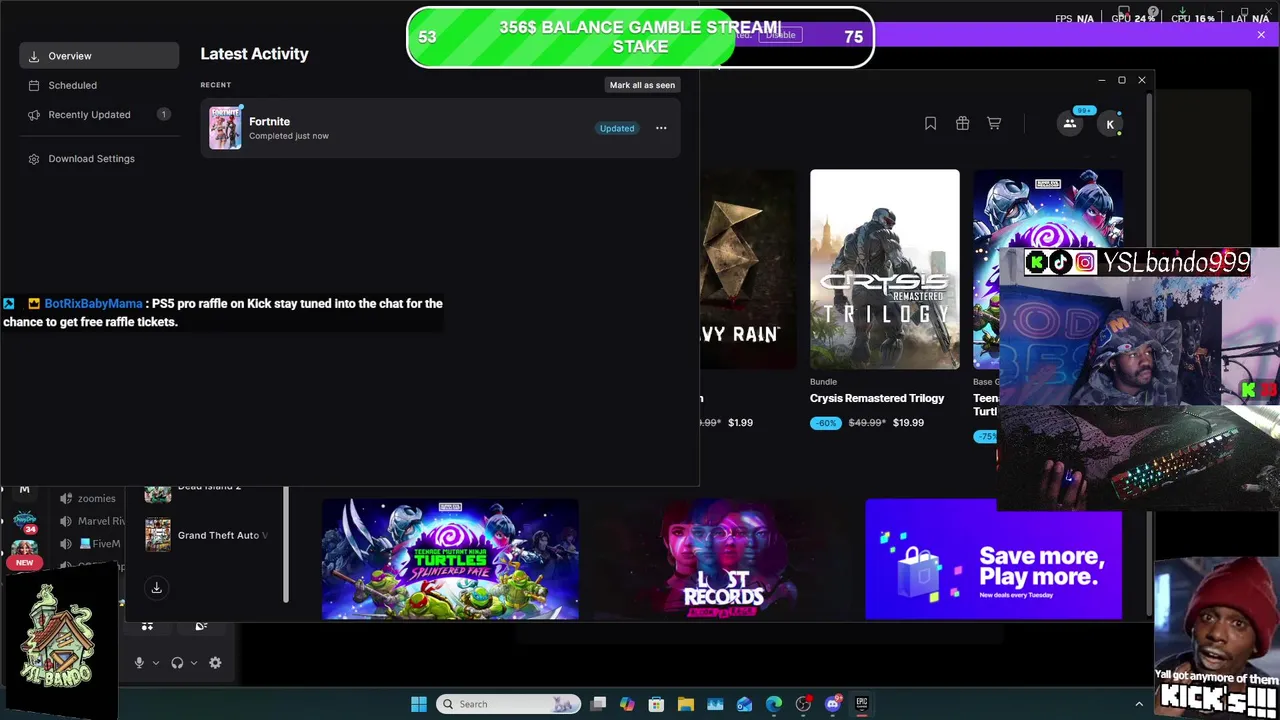Viewport: 1280px width, 720px height.
Task: Open Download Settings
Action: tap(99, 158)
